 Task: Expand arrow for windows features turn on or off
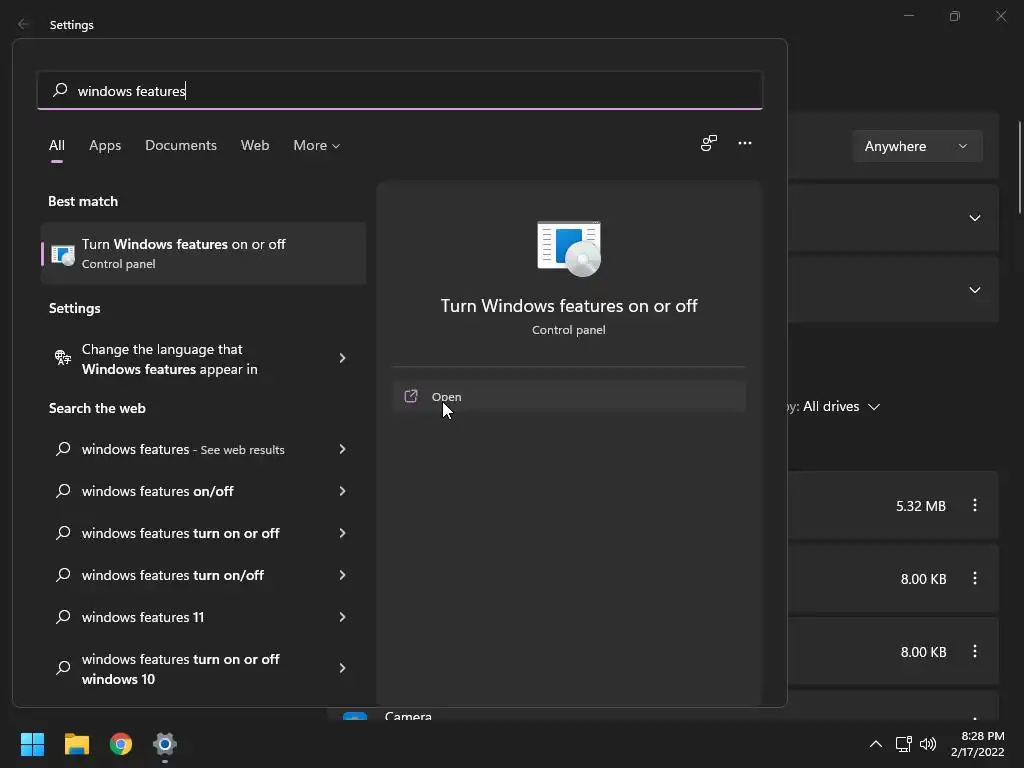(342, 533)
